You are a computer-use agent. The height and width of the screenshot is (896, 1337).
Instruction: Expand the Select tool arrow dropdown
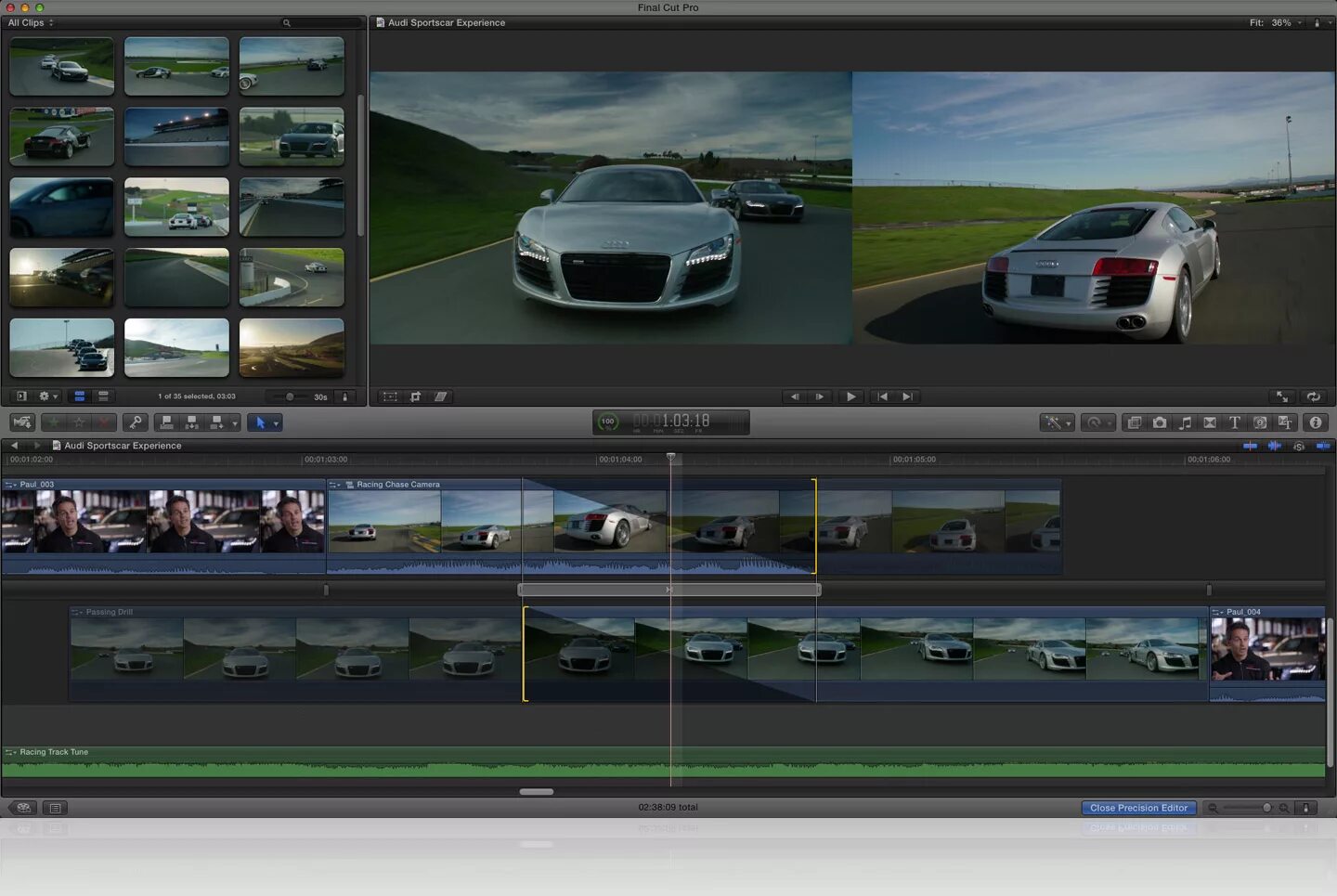click(x=276, y=423)
